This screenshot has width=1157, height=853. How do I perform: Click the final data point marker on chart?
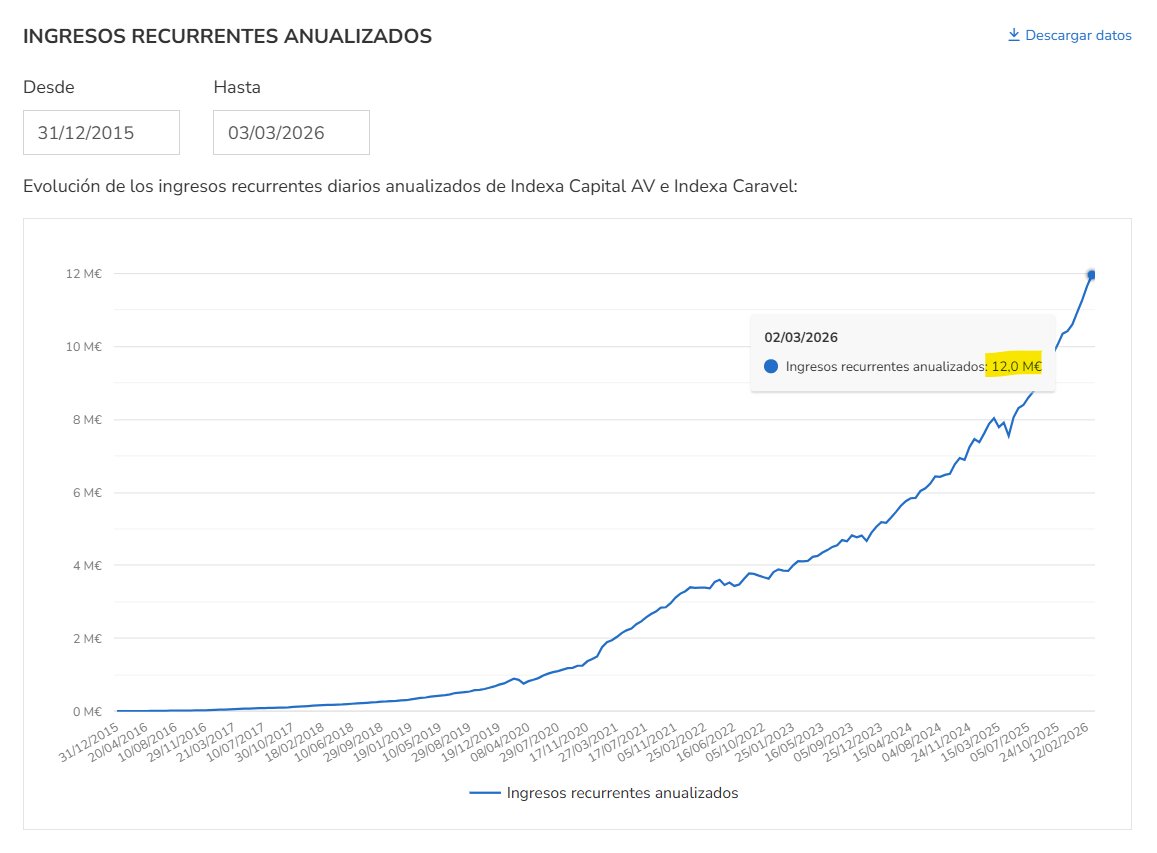1090,273
